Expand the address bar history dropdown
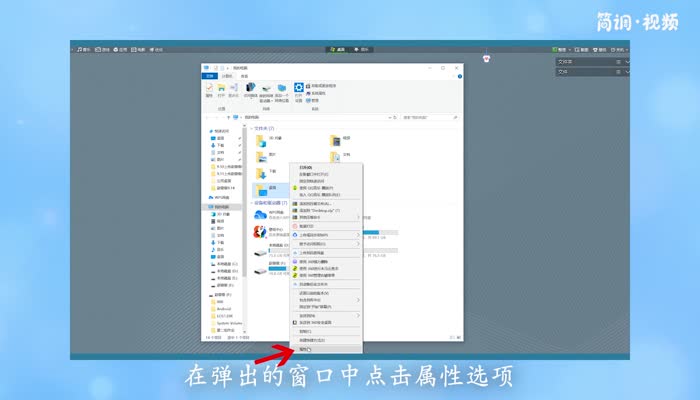 [391, 117]
